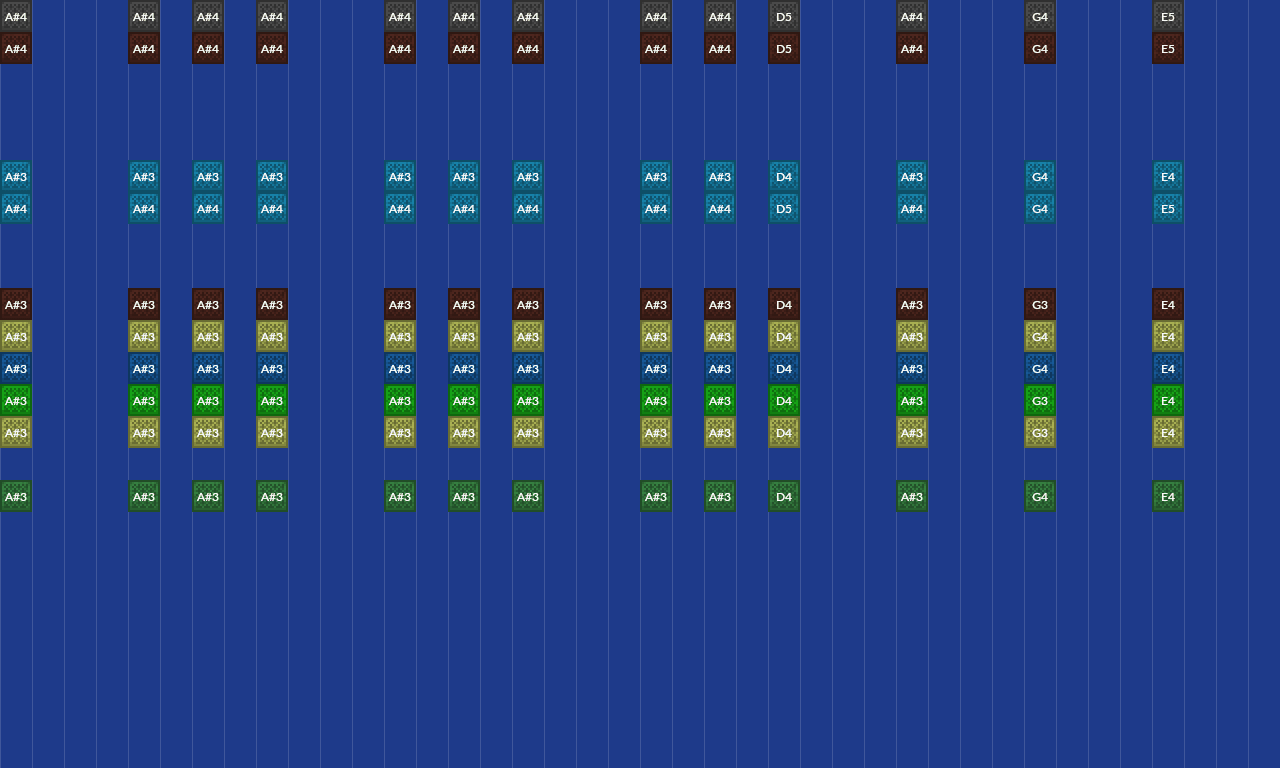Select the blue G4 note block
This screenshot has width=1280, height=768.
point(1040,368)
